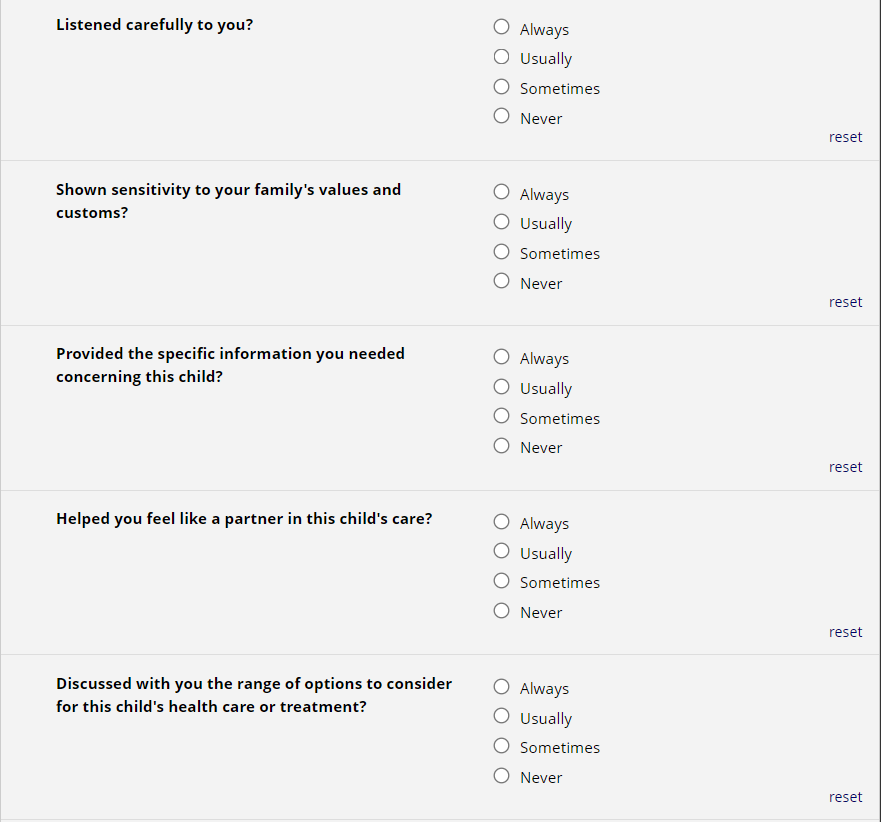
Task: Select Always for feeling like a partner
Action: point(502,522)
